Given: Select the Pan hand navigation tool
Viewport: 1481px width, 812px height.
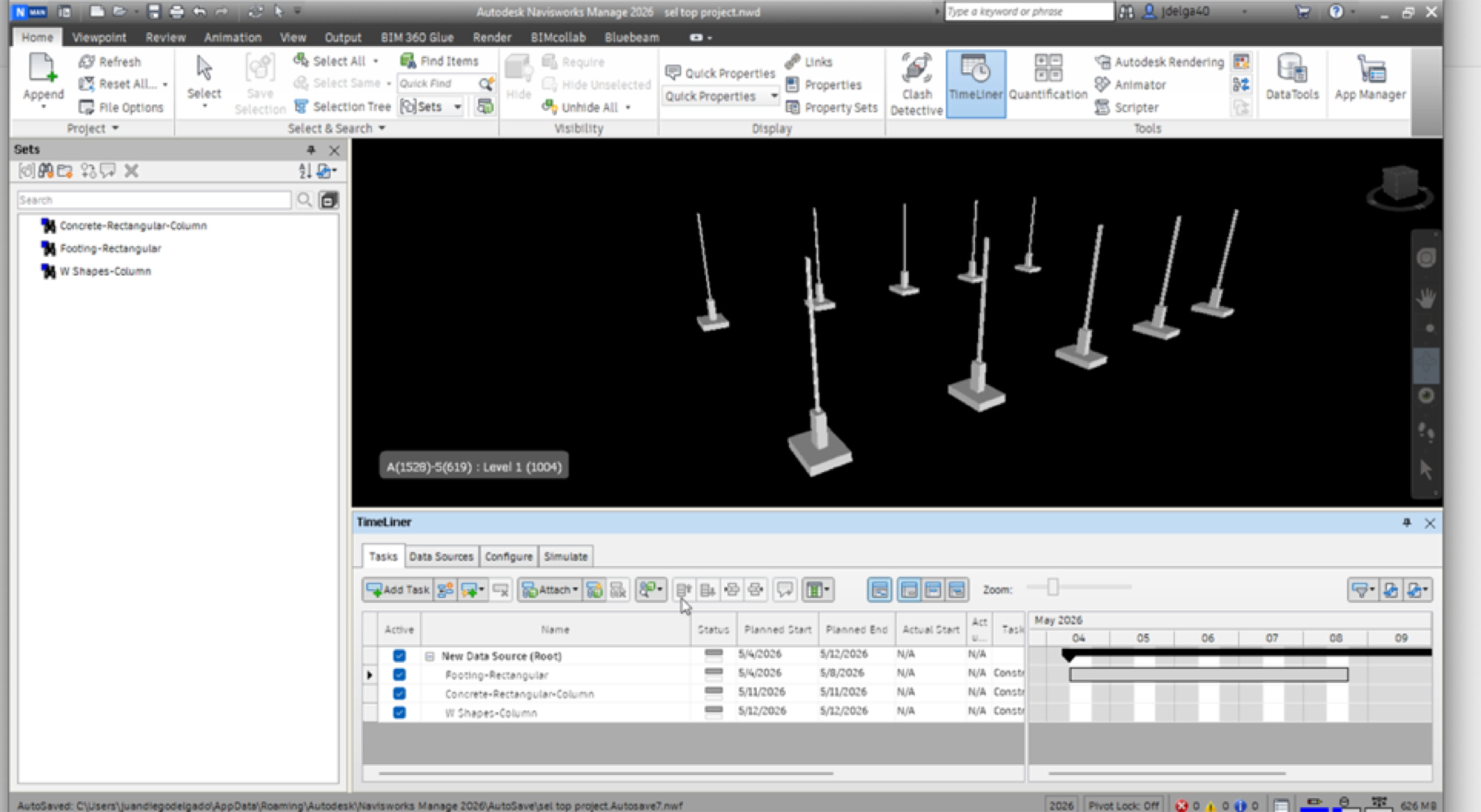Looking at the screenshot, I should [1426, 297].
